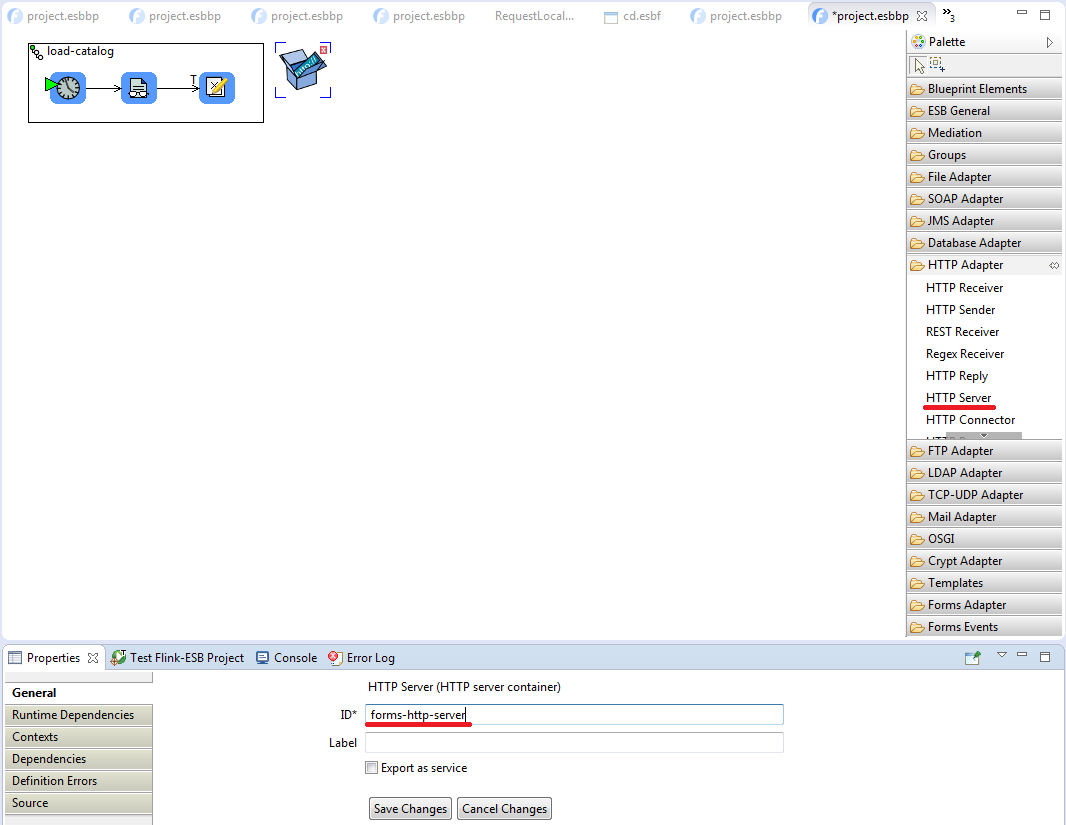Pick HTTP Server from the palette
The image size is (1066, 825).
pyautogui.click(x=958, y=398)
